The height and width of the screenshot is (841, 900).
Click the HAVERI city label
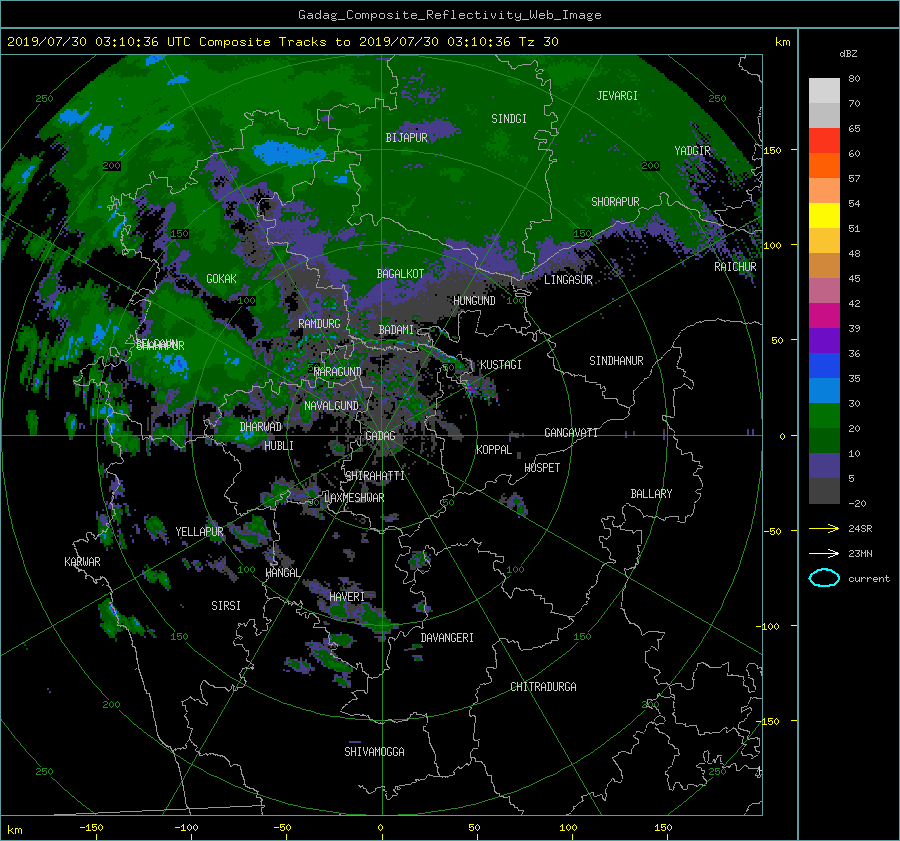[347, 597]
